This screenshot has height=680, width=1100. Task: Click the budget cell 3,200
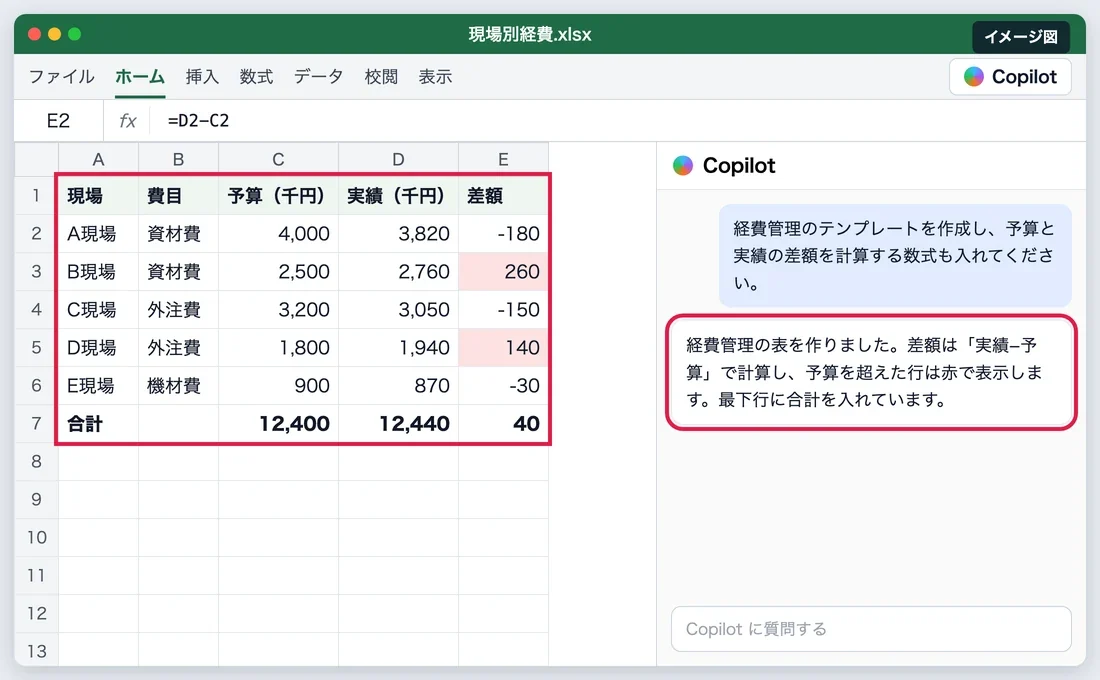point(279,309)
